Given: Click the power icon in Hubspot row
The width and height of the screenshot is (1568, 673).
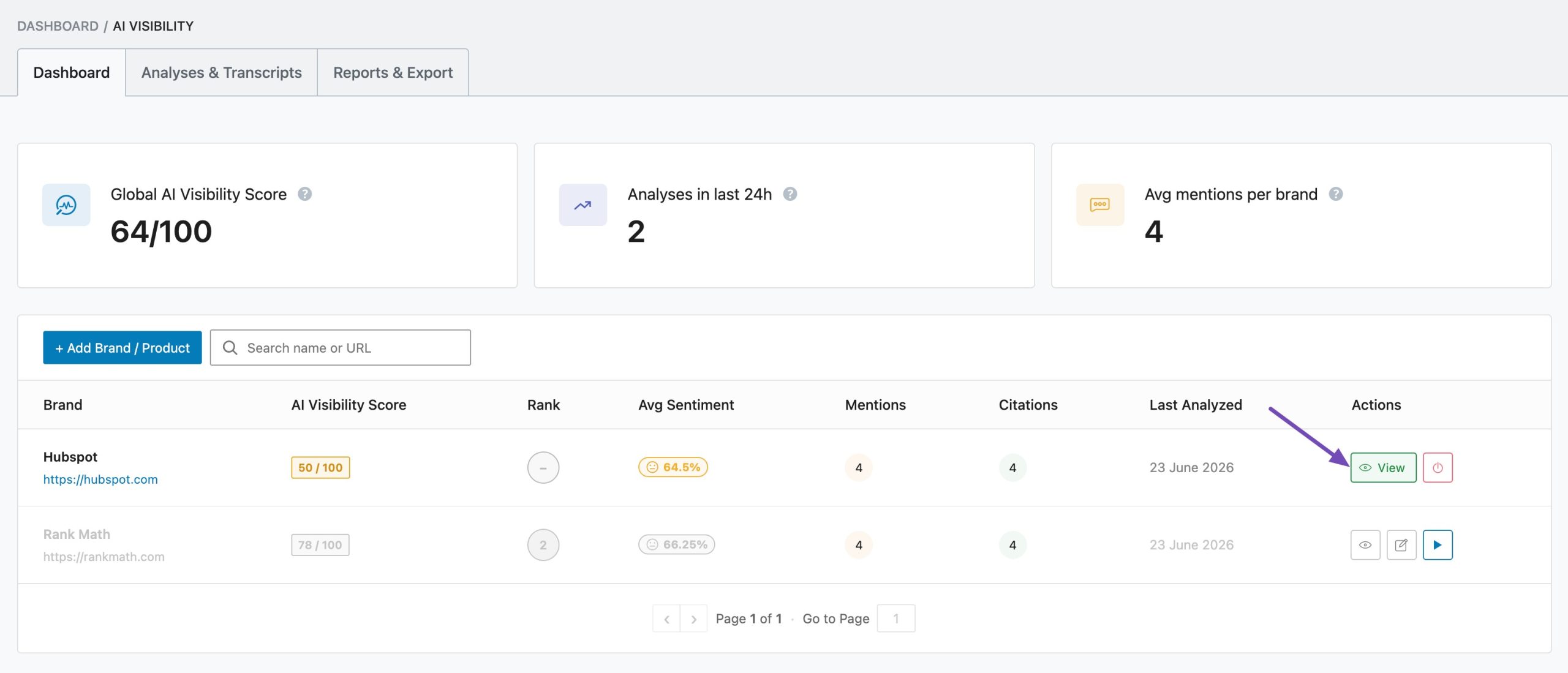Looking at the screenshot, I should tap(1438, 468).
